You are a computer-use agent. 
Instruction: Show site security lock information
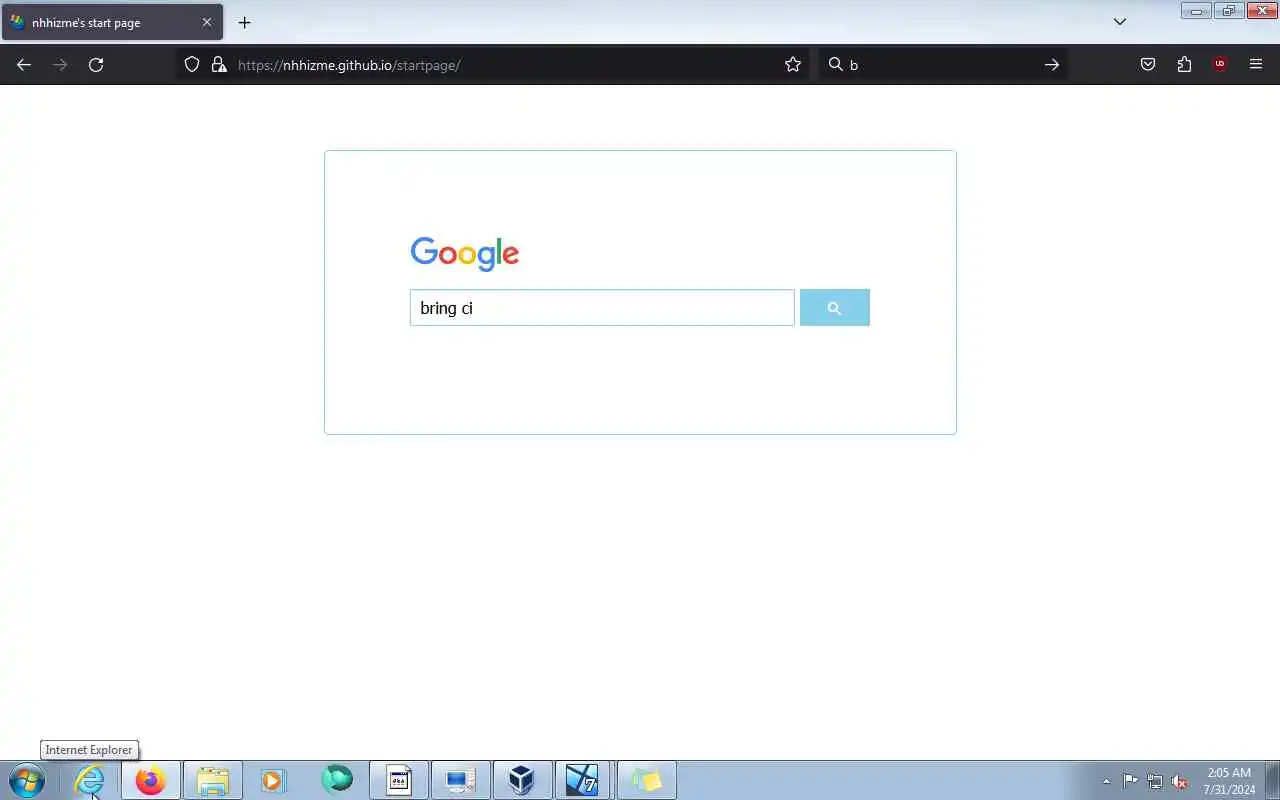(x=219, y=65)
